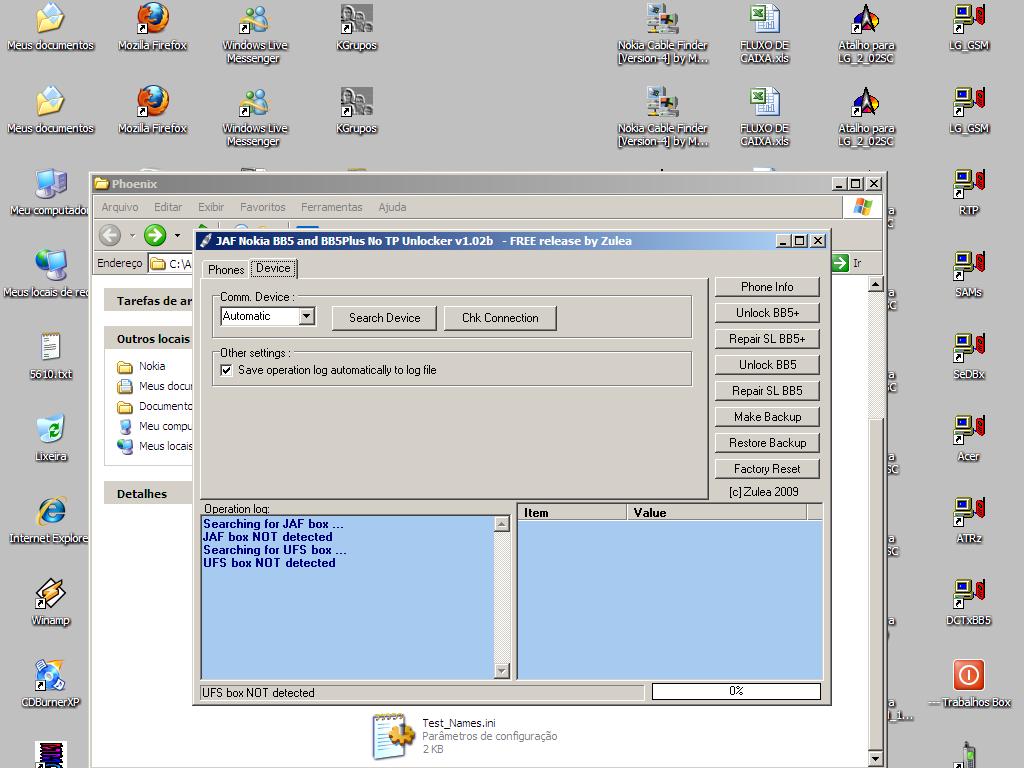Click operation log scrollbar up arrow
The width and height of the screenshot is (1024, 768).
tap(502, 524)
